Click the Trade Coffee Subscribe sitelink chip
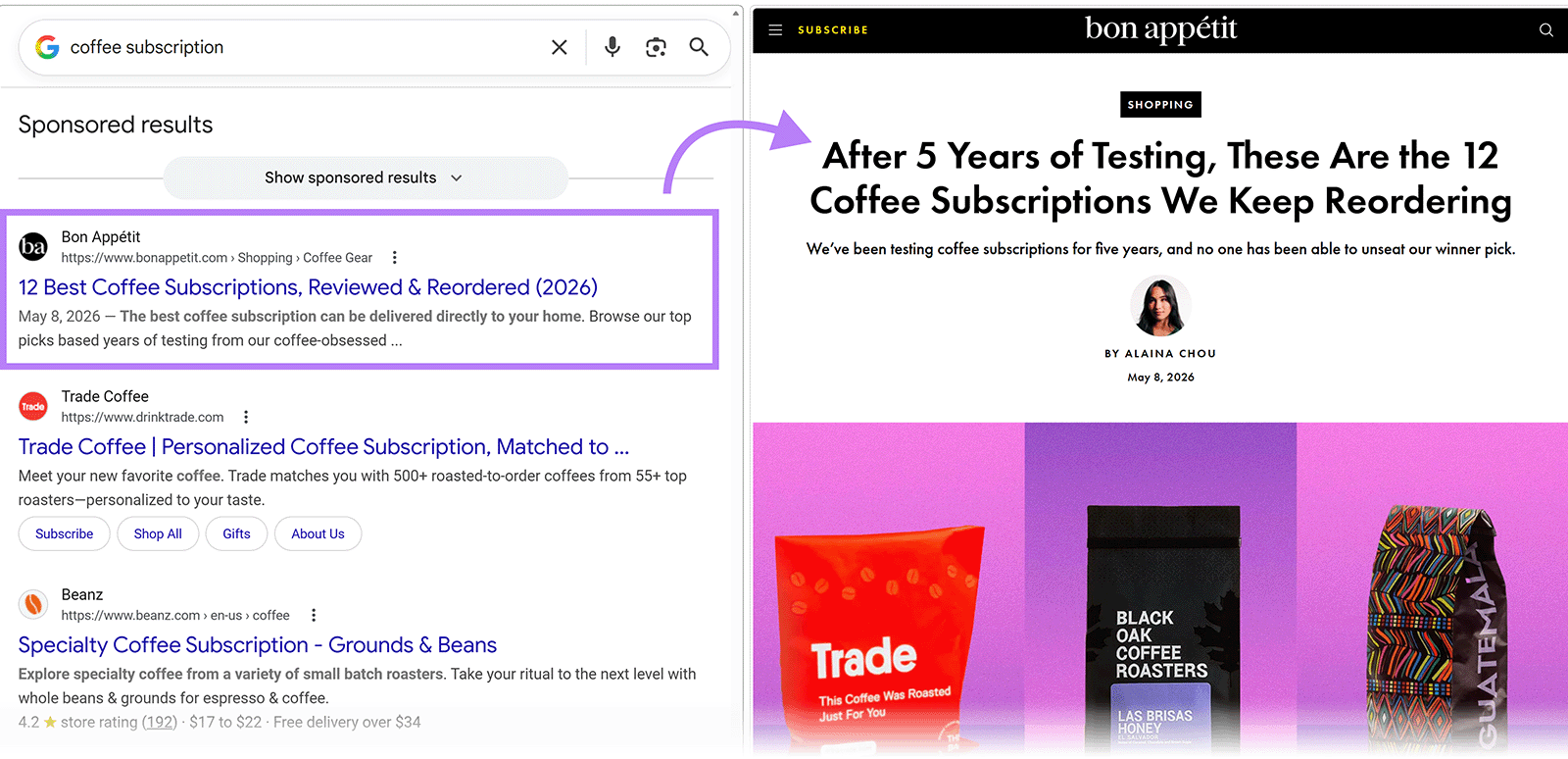 tap(65, 533)
